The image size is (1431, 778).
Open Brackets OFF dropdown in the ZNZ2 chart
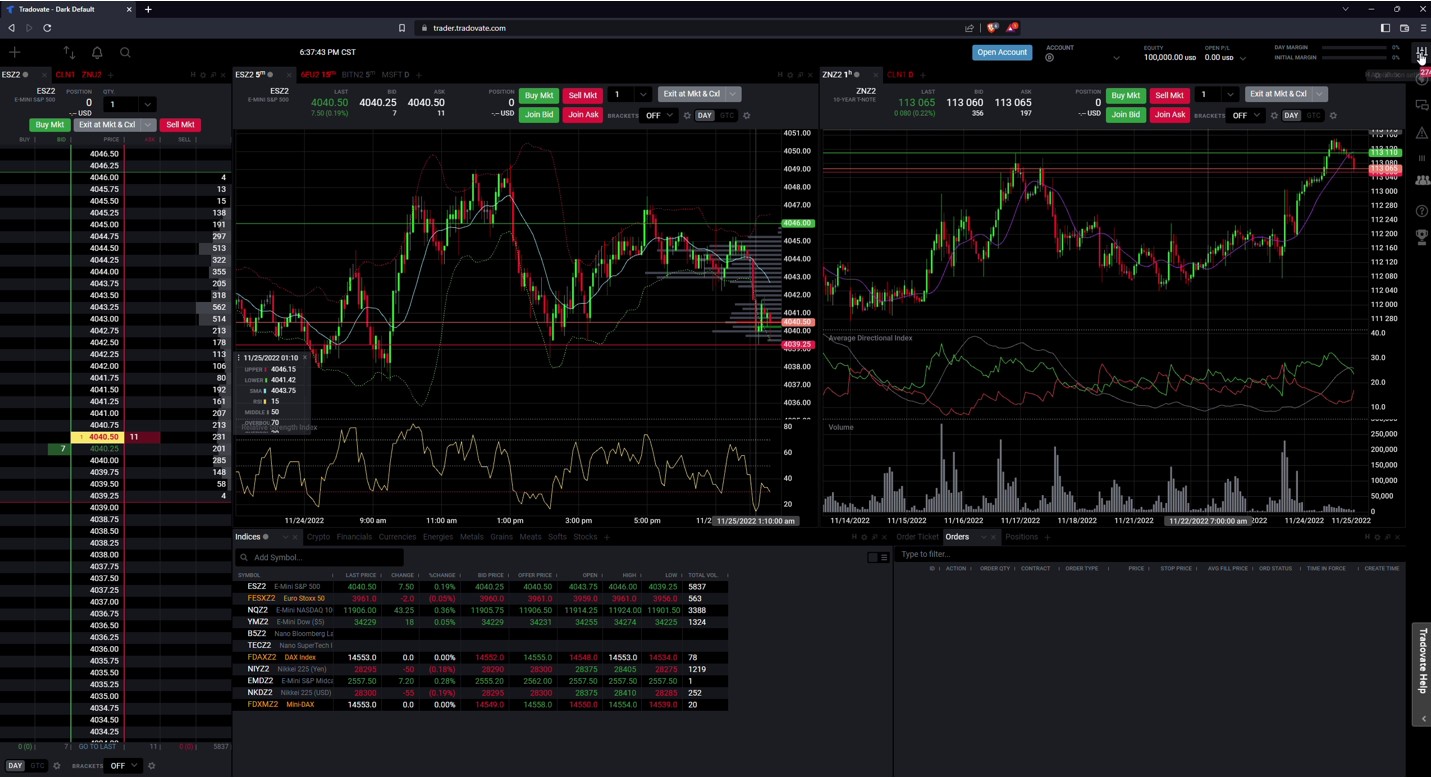[x=1246, y=116]
